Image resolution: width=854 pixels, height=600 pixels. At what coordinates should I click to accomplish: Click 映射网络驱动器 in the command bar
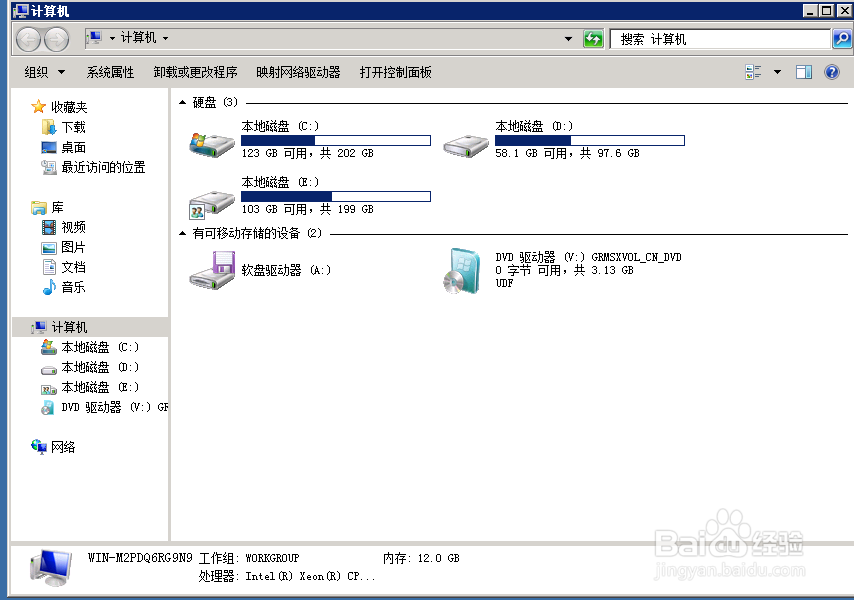pyautogui.click(x=298, y=72)
